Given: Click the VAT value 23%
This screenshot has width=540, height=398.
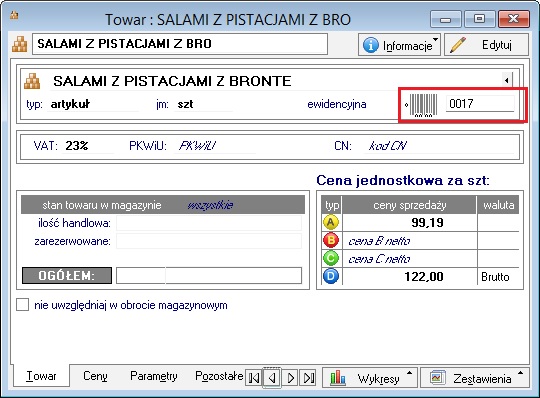Looking at the screenshot, I should click(x=77, y=146).
